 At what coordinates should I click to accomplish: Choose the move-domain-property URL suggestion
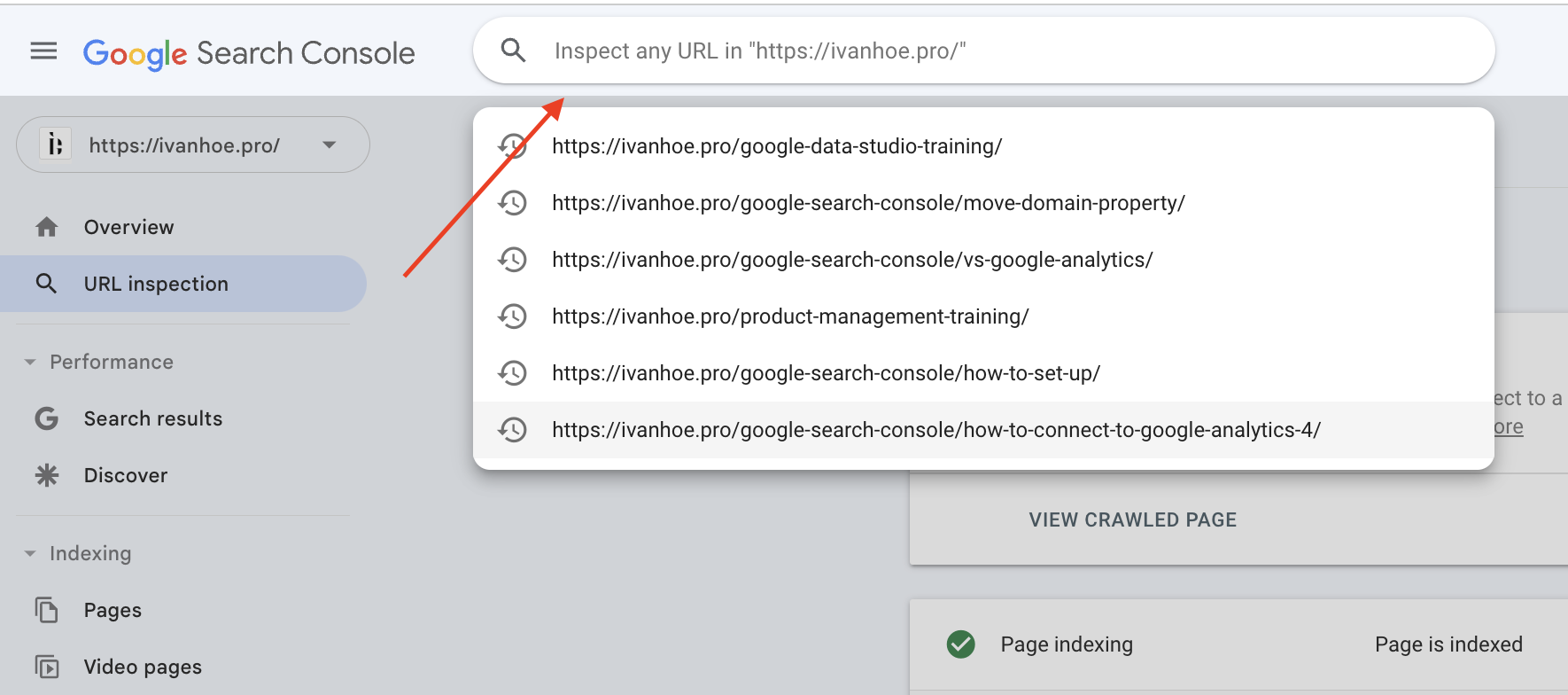868,203
